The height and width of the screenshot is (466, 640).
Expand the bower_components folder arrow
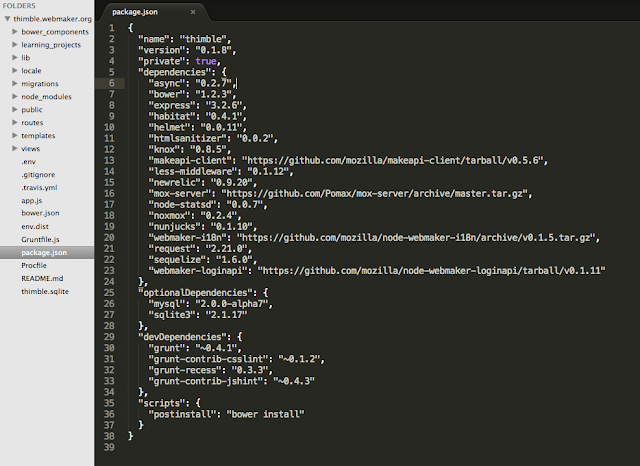pos(15,31)
